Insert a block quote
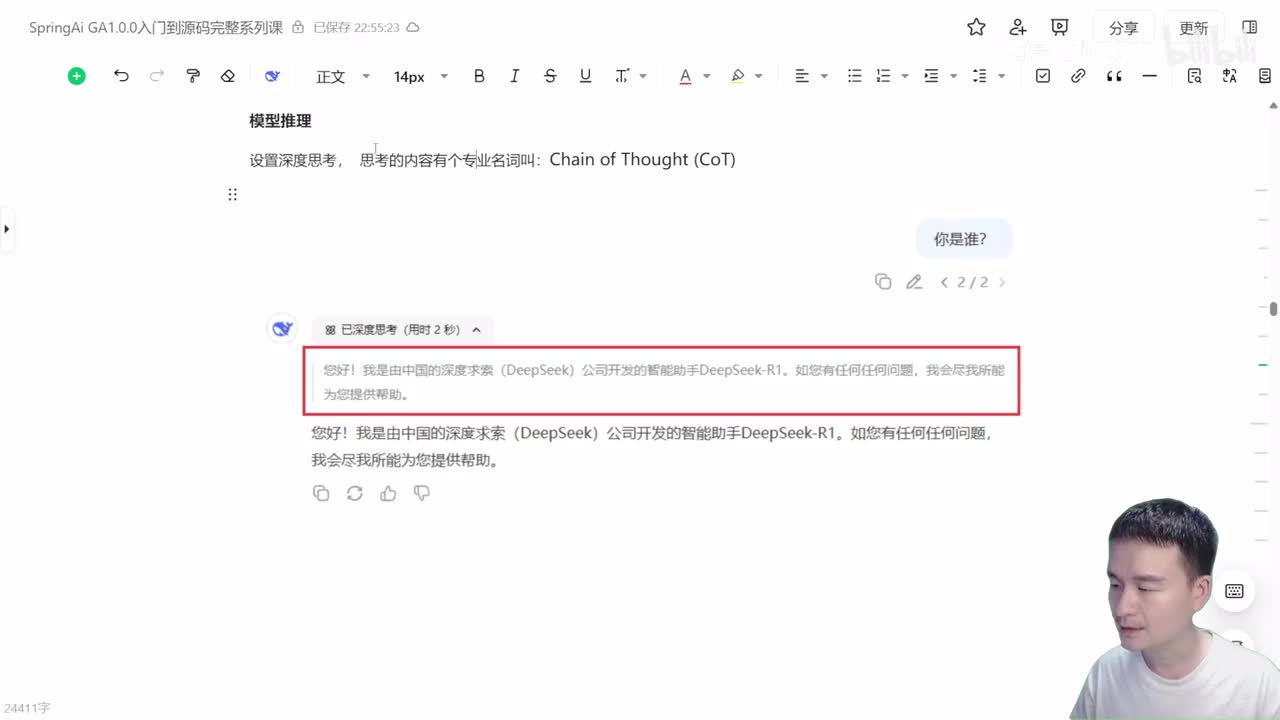Screen dimensions: 1280x720 coord(1114,76)
